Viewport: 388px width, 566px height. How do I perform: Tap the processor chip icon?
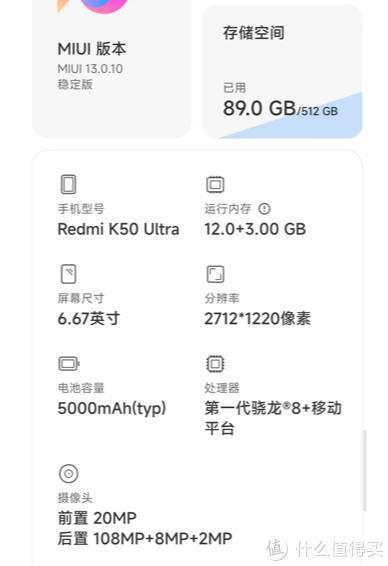[215, 363]
